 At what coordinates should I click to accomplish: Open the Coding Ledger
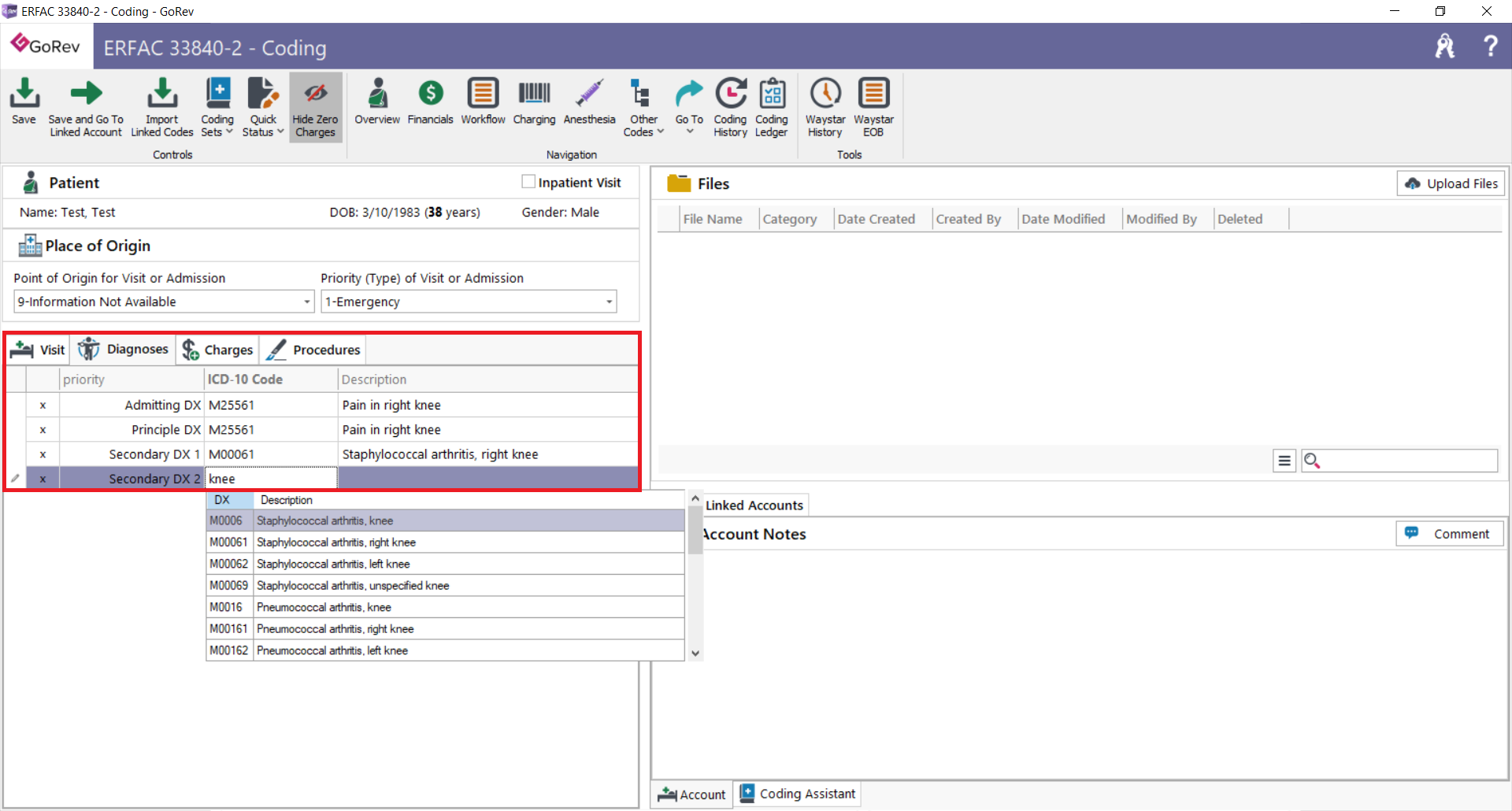coord(772,108)
